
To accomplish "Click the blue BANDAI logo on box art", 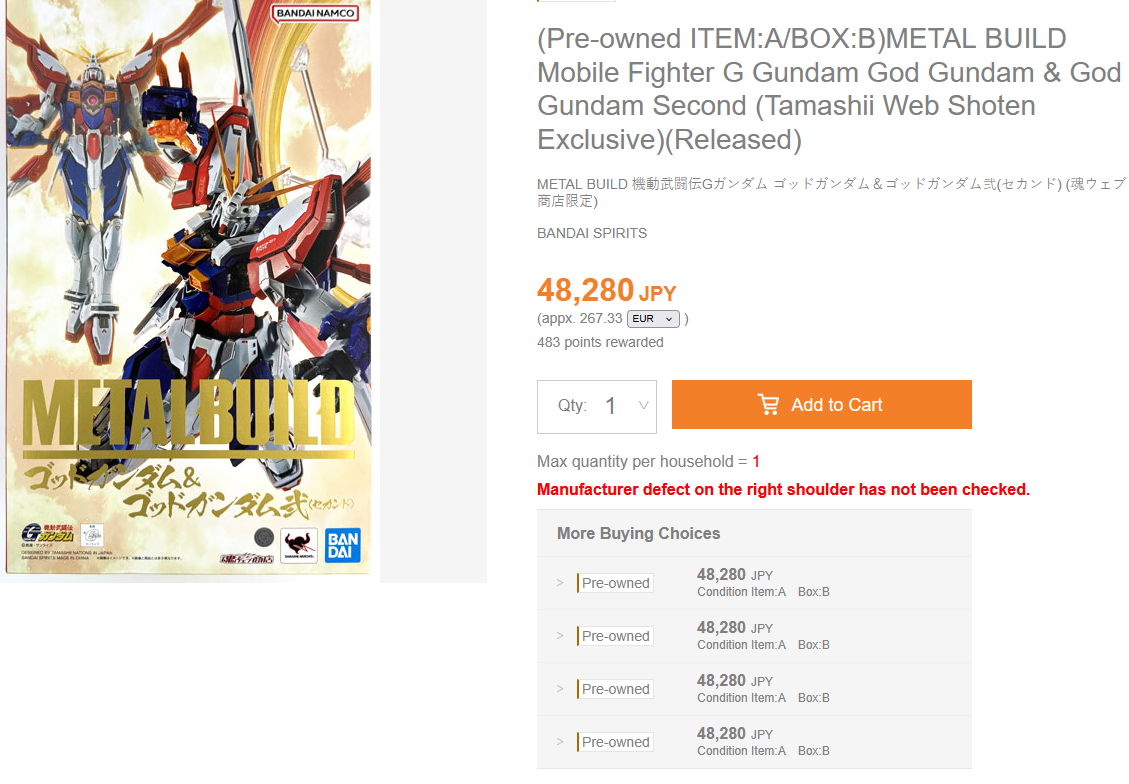I will tap(343, 546).
